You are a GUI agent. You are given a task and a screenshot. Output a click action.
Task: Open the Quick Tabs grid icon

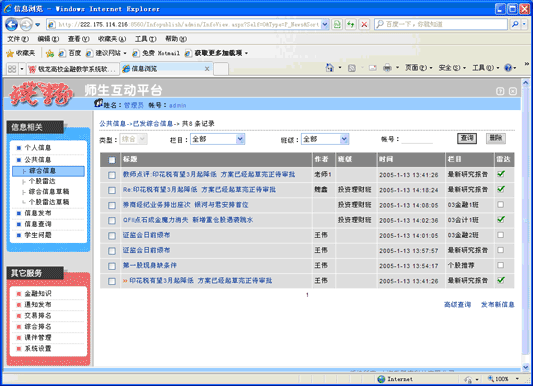[12, 69]
